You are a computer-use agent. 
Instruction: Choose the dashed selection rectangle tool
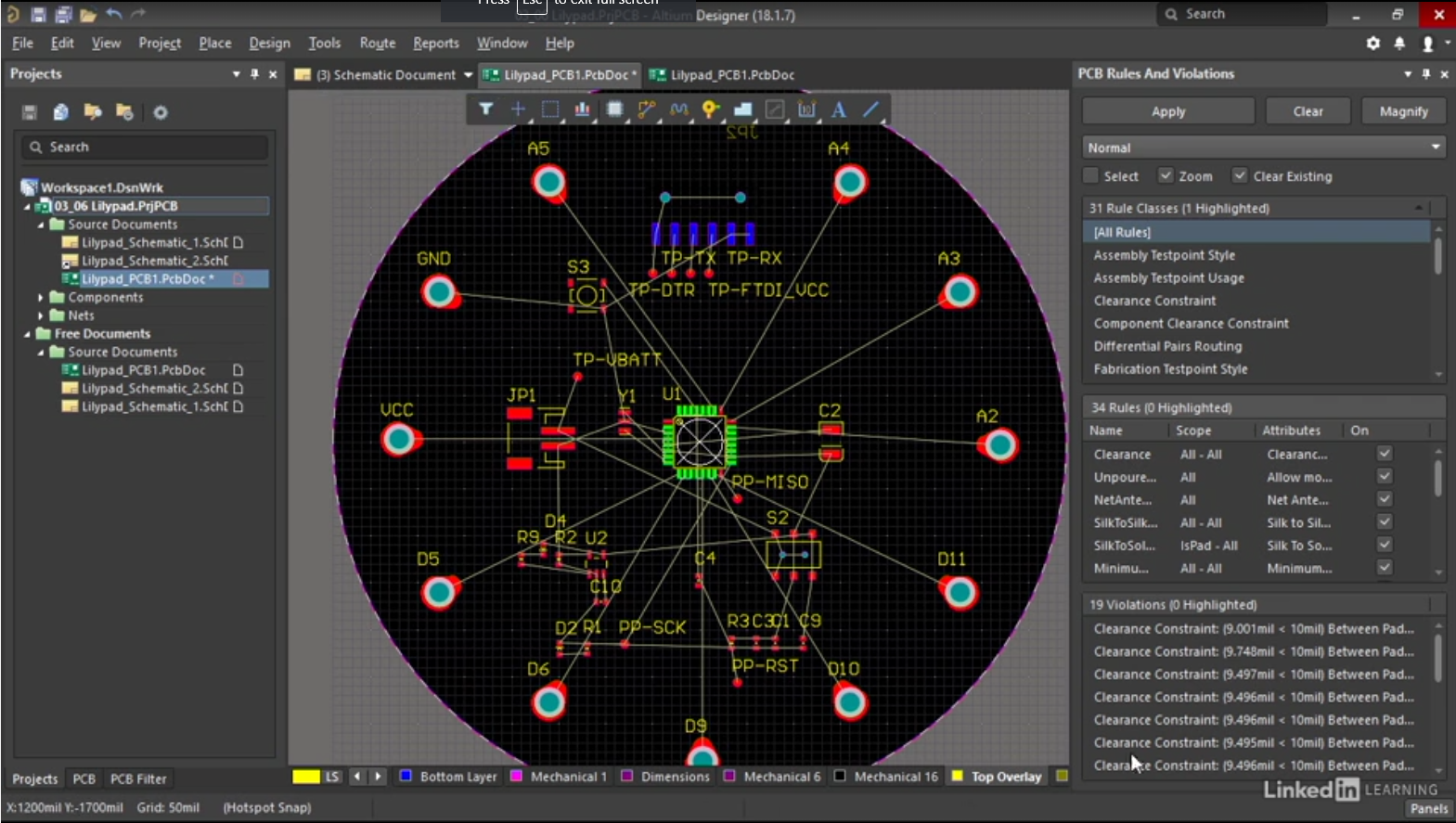pyautogui.click(x=550, y=109)
